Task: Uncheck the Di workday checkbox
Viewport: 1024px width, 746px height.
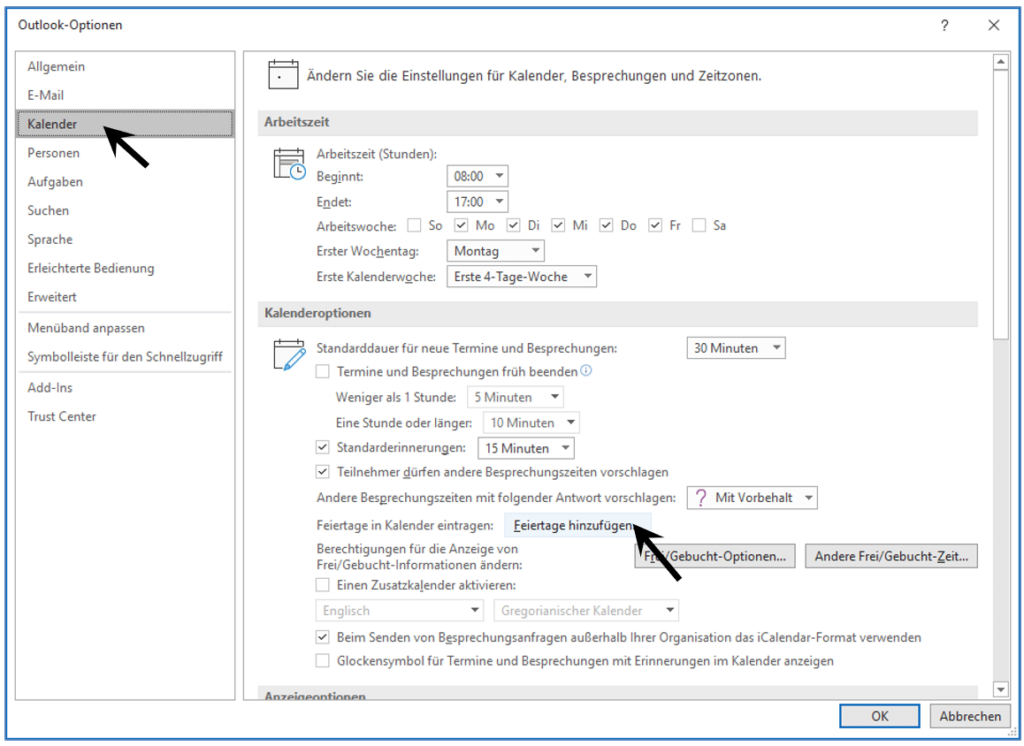Action: pyautogui.click(x=513, y=225)
